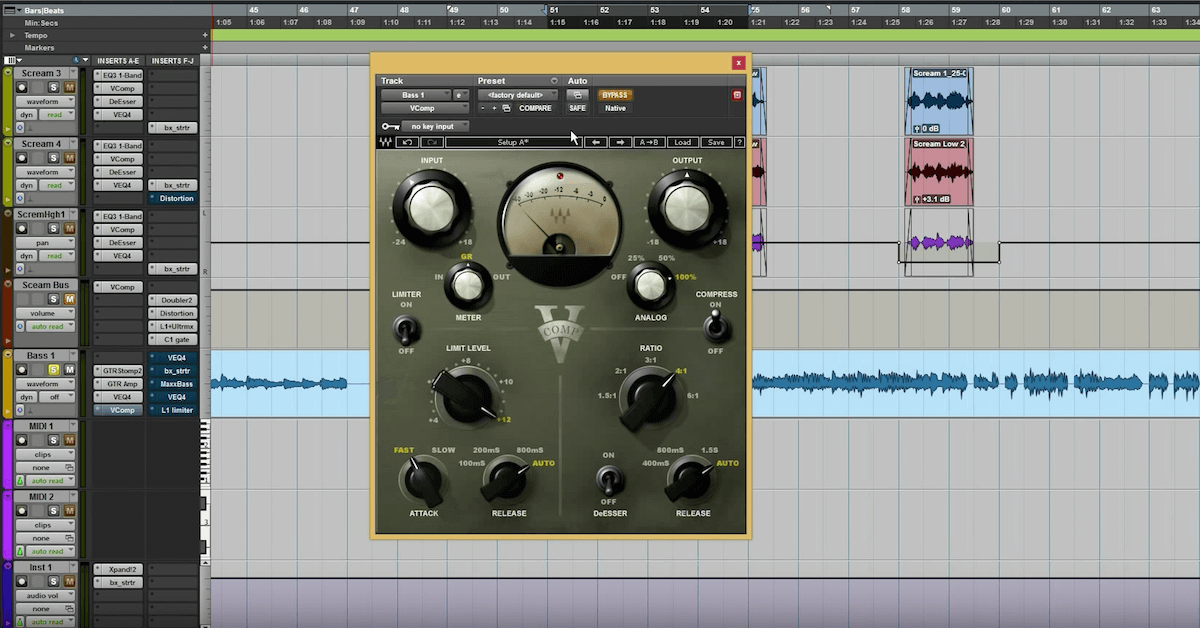Open the Distortion insert on Scream 4
This screenshot has width=1200, height=628.
pos(176,198)
